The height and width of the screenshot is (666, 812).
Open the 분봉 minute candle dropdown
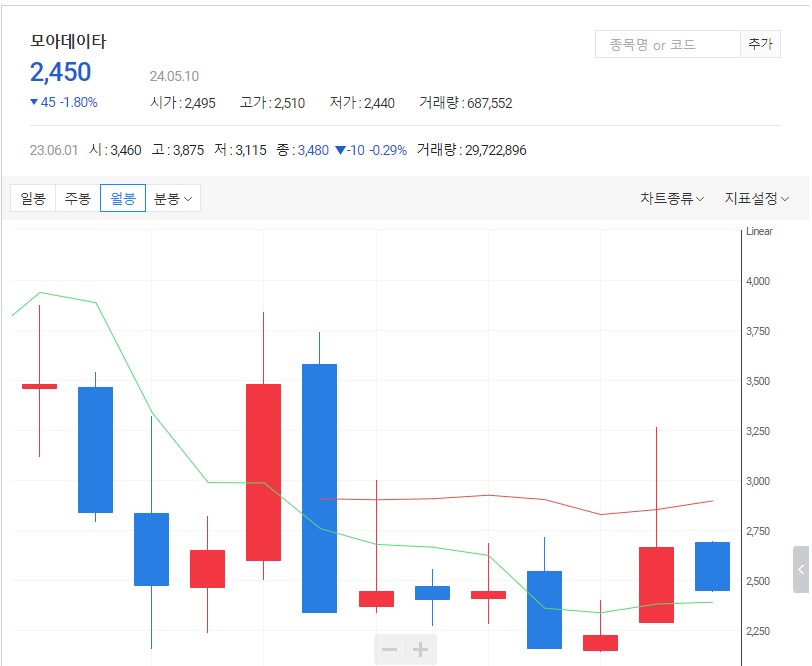point(173,198)
